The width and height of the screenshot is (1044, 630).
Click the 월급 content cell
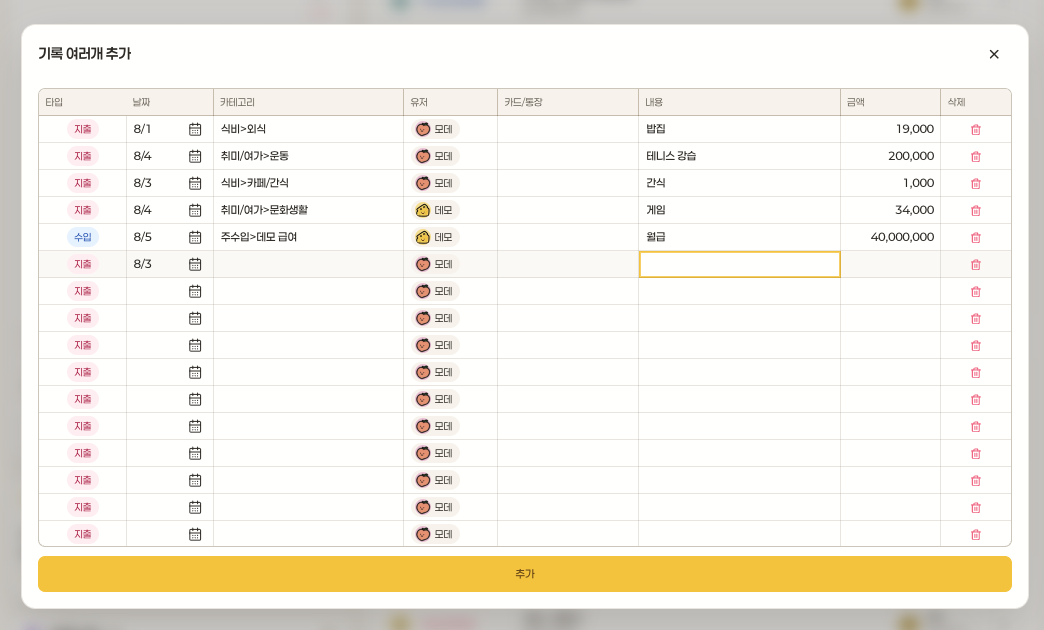click(739, 237)
